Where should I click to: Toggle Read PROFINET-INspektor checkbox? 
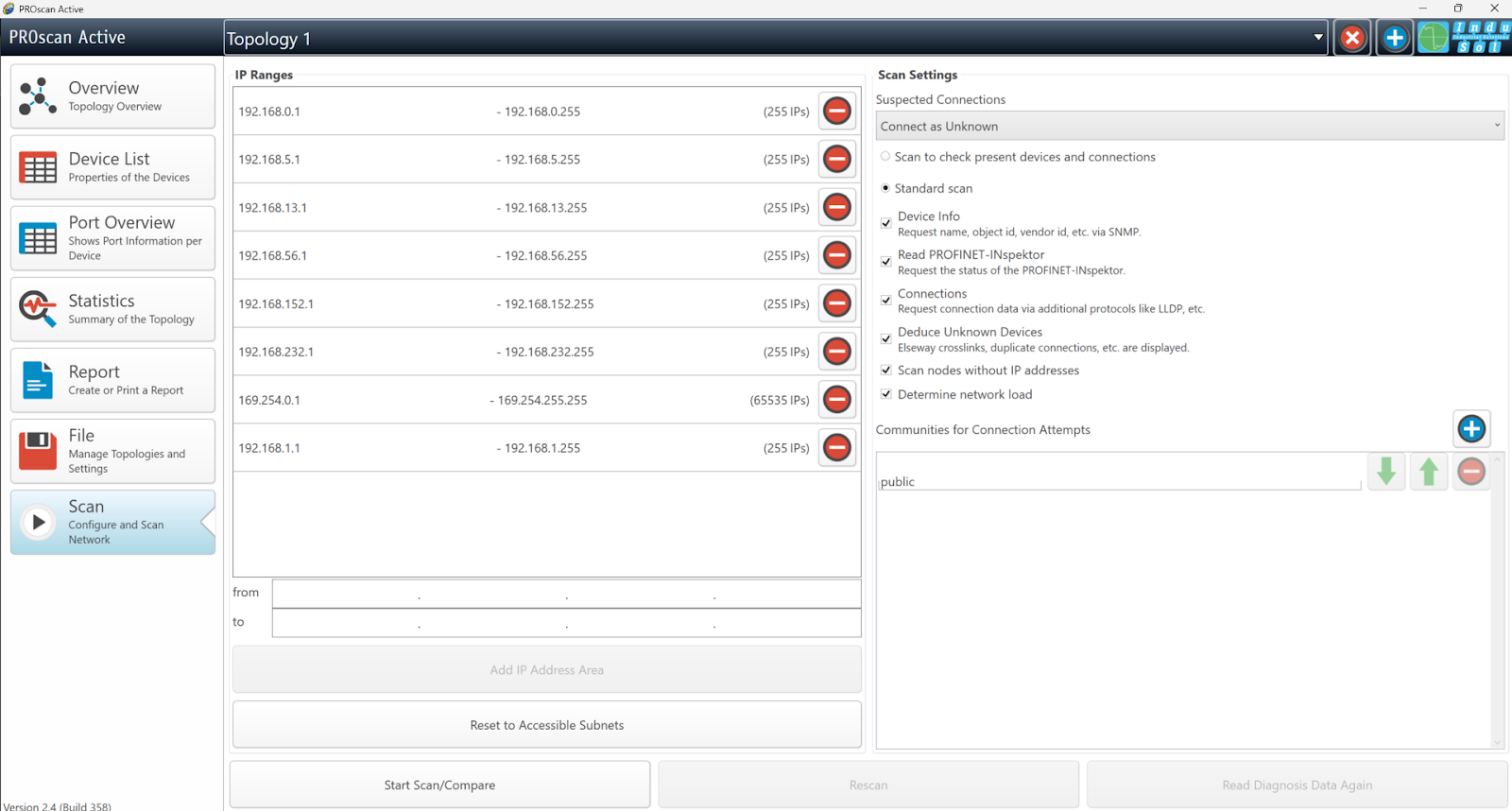click(886, 262)
